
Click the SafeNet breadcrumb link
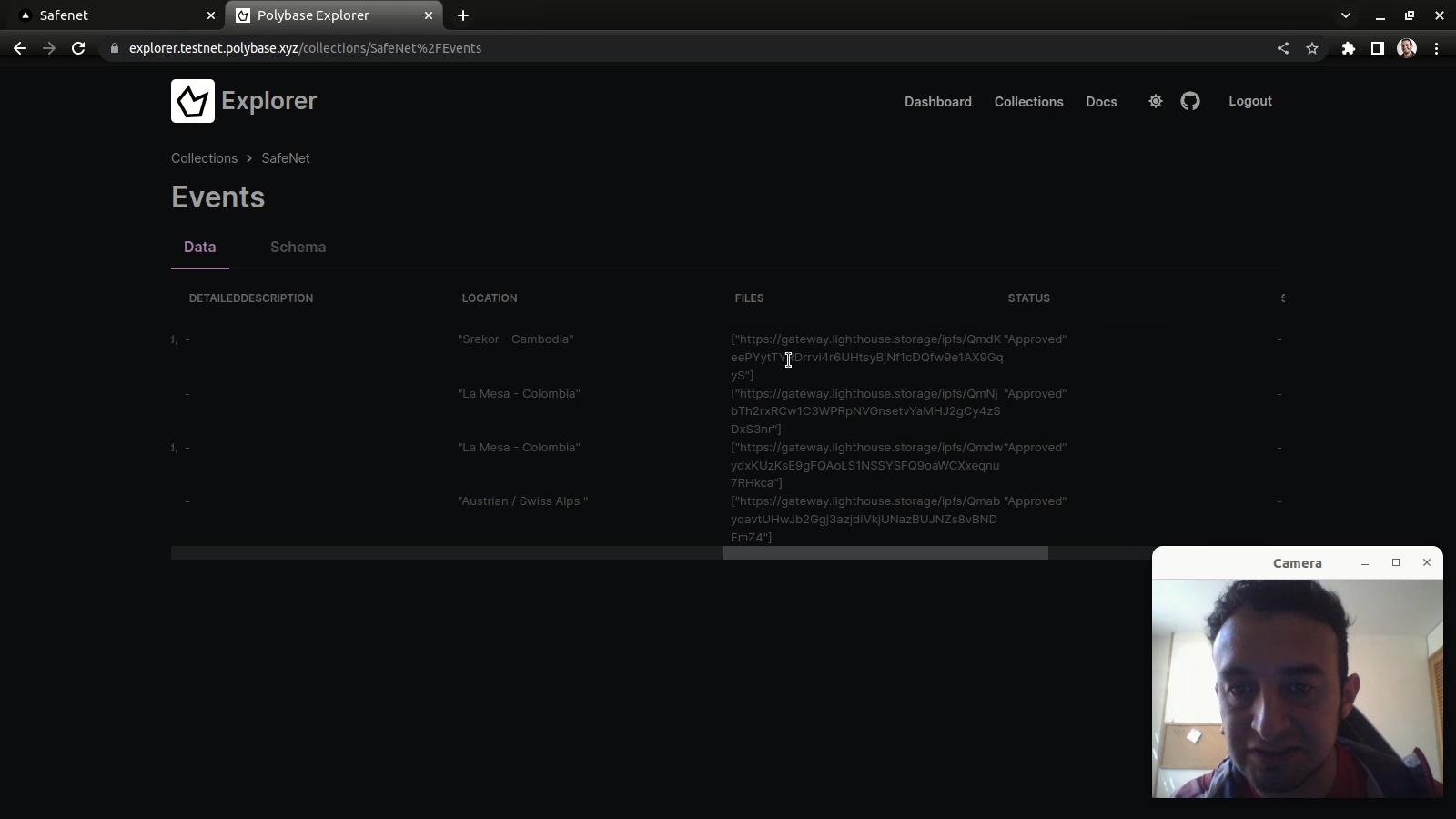[286, 158]
